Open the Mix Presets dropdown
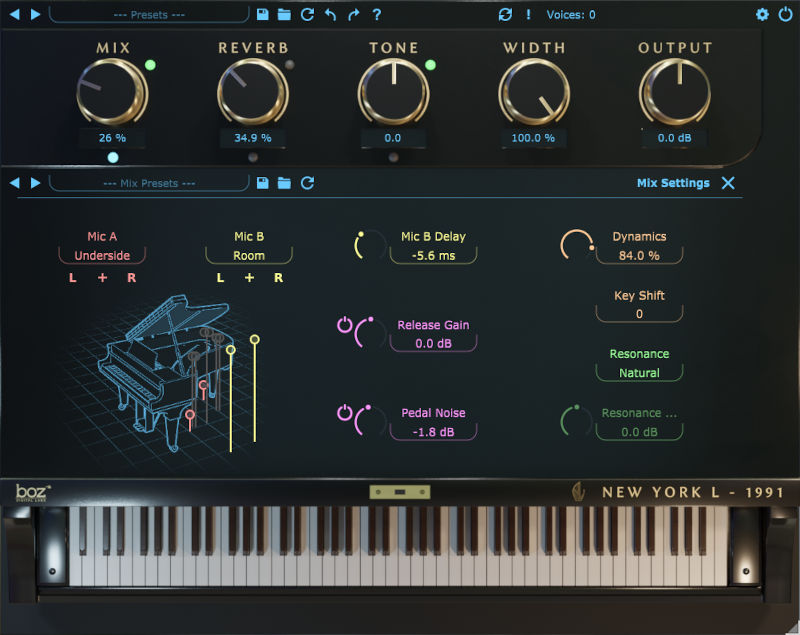This screenshot has height=635, width=800. tap(149, 183)
